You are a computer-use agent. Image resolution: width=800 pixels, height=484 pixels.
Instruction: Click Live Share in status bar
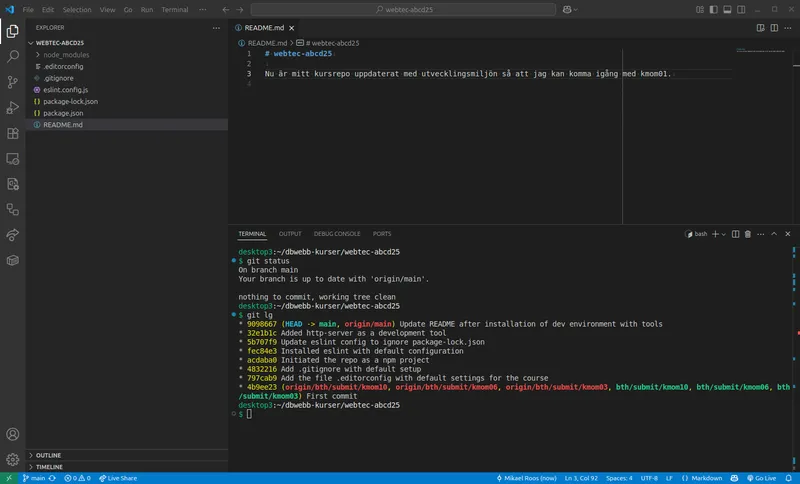pyautogui.click(x=118, y=478)
